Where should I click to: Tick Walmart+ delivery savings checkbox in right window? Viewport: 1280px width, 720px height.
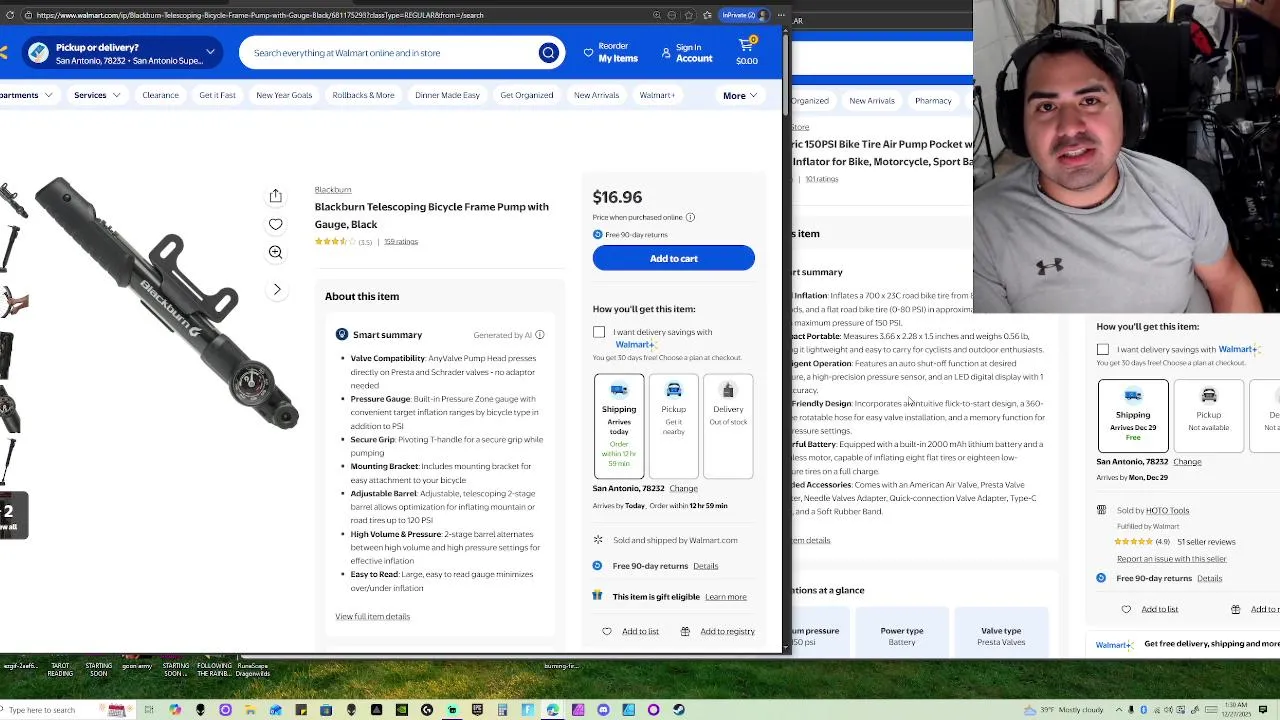click(x=1103, y=349)
